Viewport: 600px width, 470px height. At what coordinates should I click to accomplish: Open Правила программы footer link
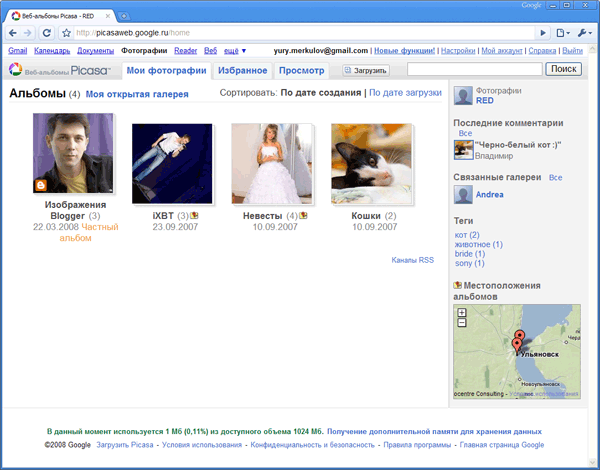click(417, 445)
